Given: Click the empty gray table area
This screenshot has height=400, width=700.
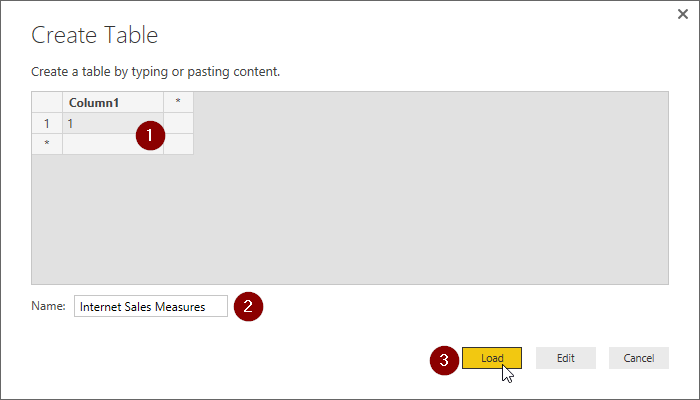Looking at the screenshot, I should point(400,200).
